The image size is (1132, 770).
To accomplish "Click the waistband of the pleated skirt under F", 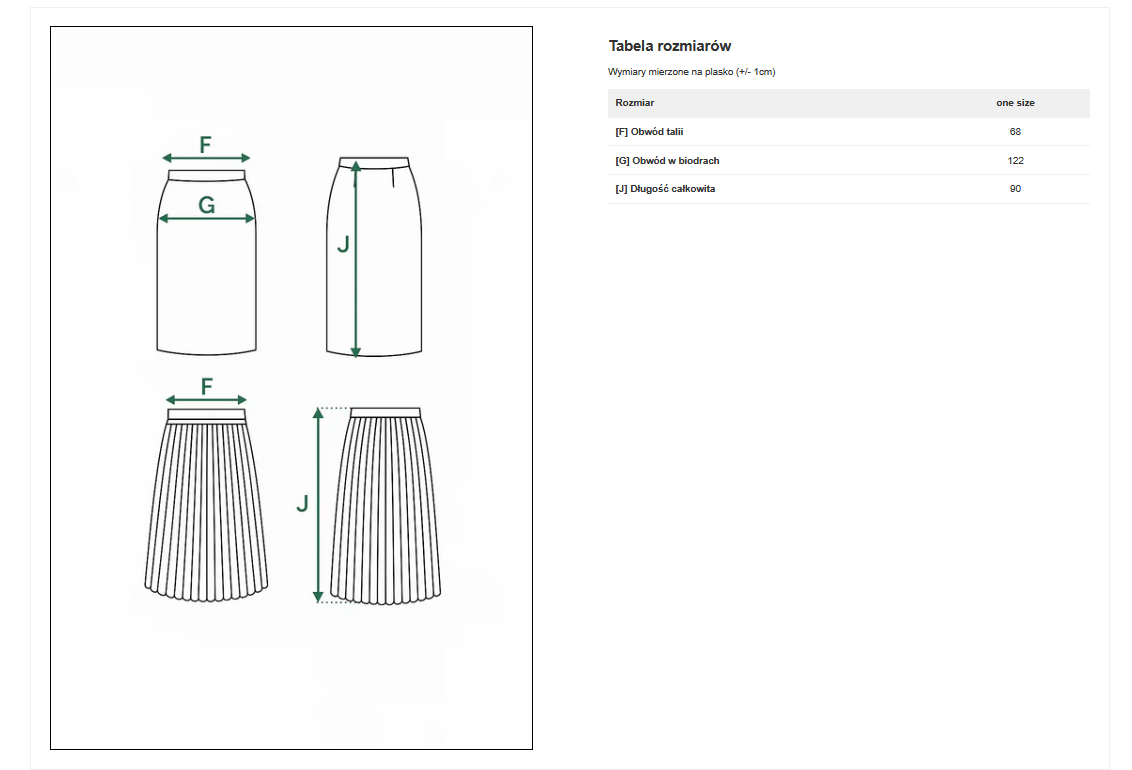I will pos(207,414).
